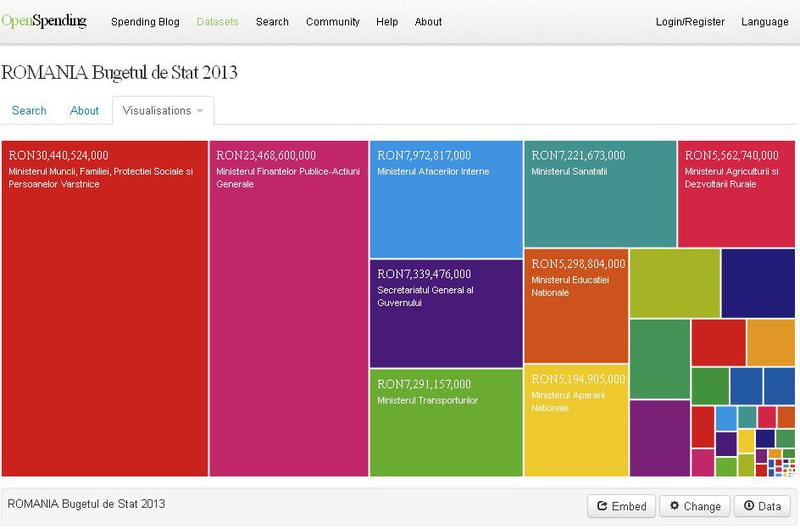This screenshot has height=529, width=800.
Task: Select the Ministerul Apararii Nationale yellow tile
Action: pyautogui.click(x=576, y=420)
